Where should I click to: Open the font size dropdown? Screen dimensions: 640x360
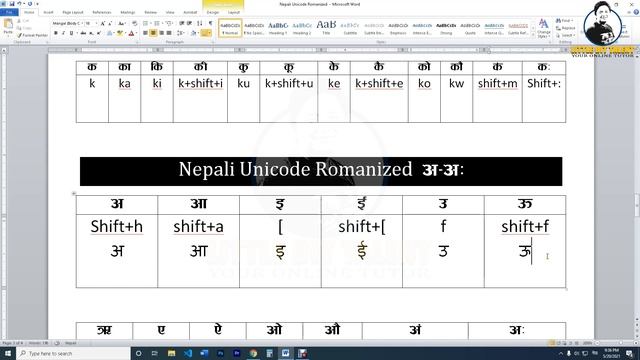(97, 23)
